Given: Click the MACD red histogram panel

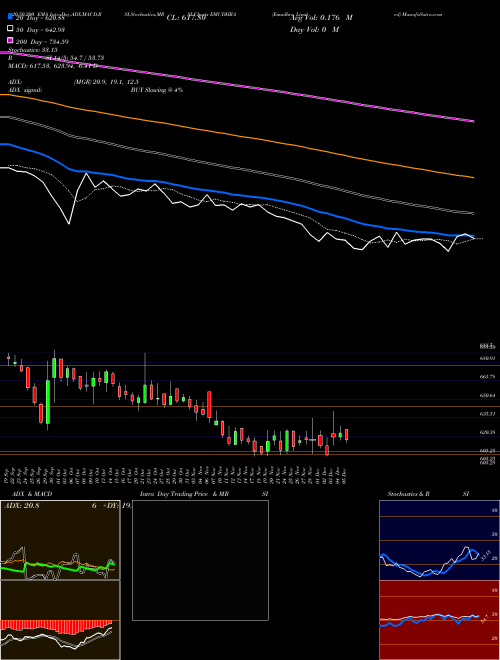Looking at the screenshot, I should (60, 620).
